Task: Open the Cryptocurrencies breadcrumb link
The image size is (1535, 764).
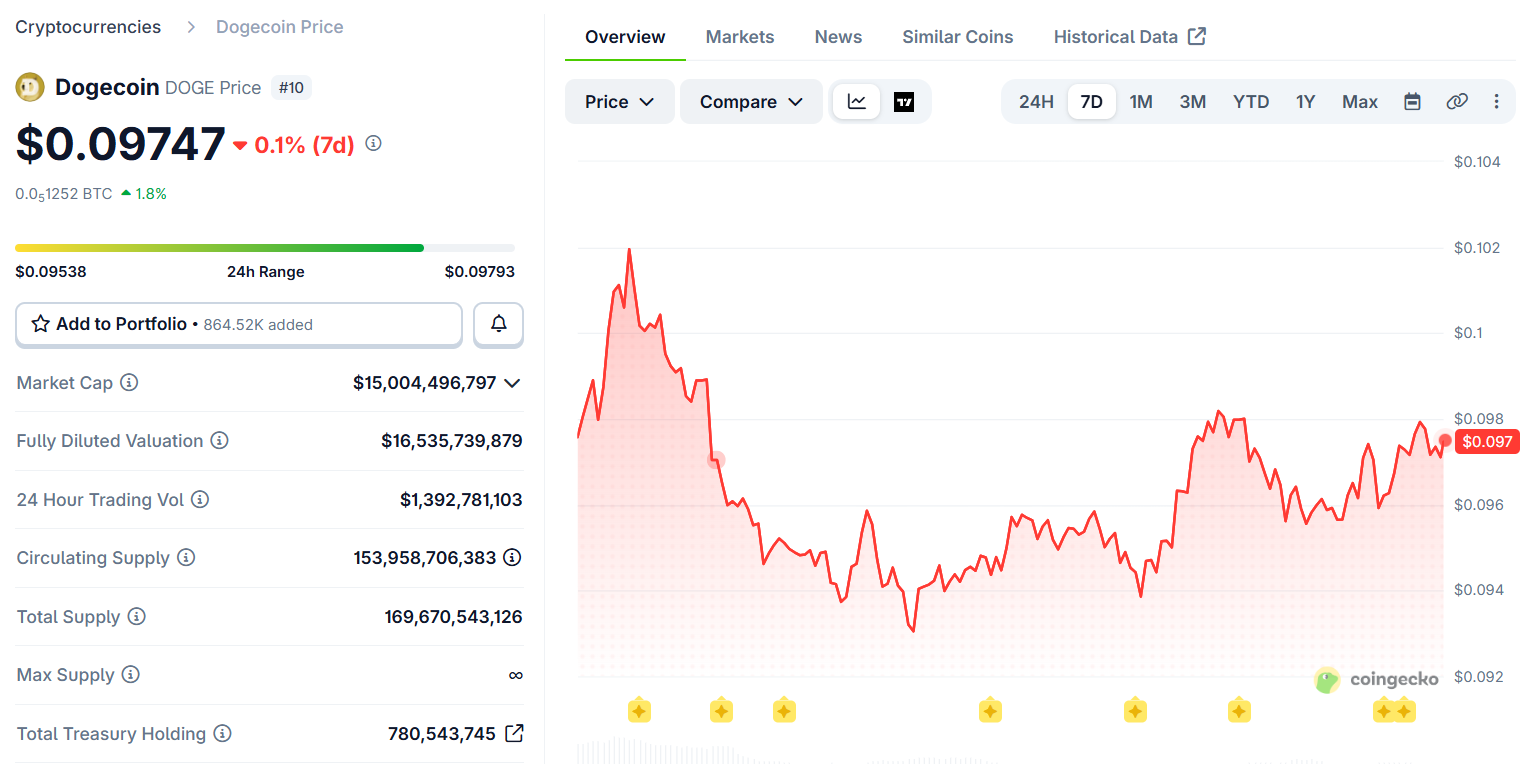Action: pyautogui.click(x=88, y=27)
